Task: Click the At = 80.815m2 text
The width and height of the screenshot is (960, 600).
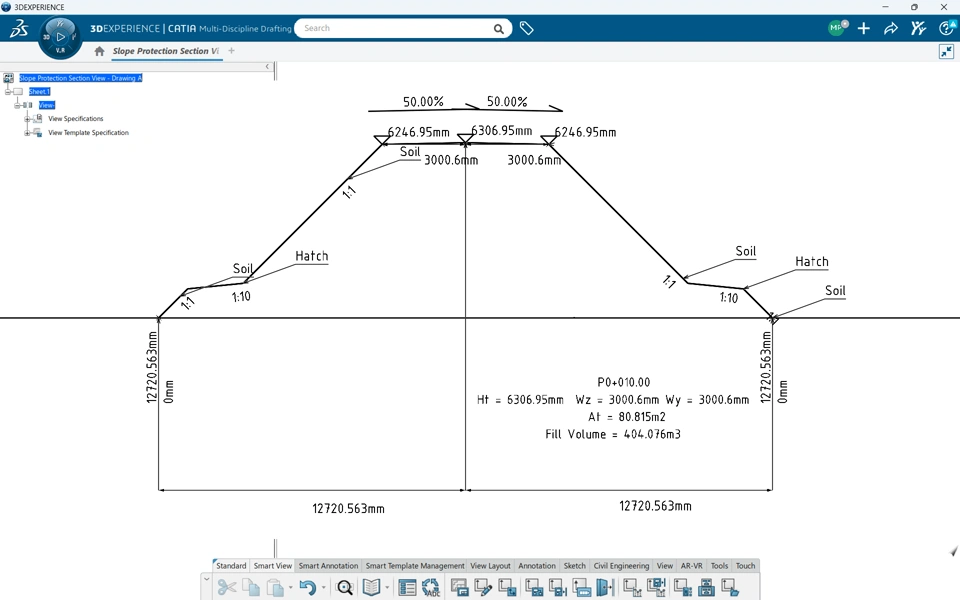Action: point(627,417)
